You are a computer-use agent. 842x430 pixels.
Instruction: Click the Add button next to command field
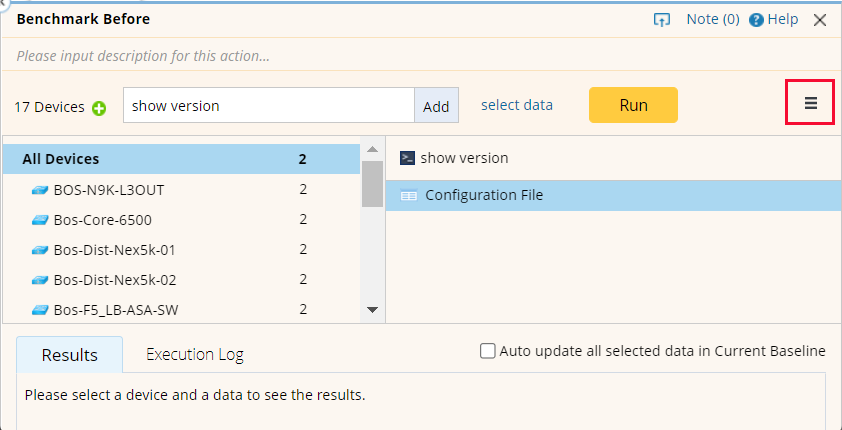point(436,106)
